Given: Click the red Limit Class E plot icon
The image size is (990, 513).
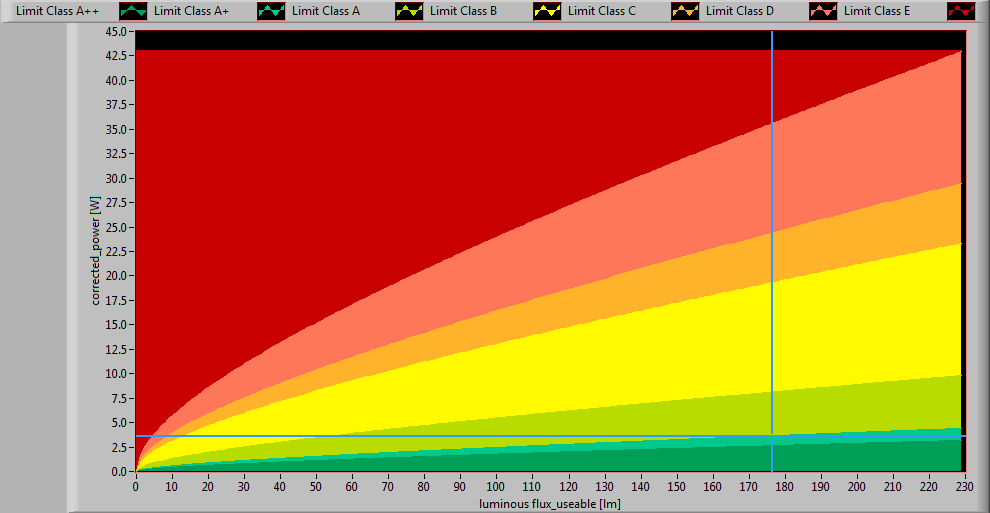Looking at the screenshot, I should point(961,11).
